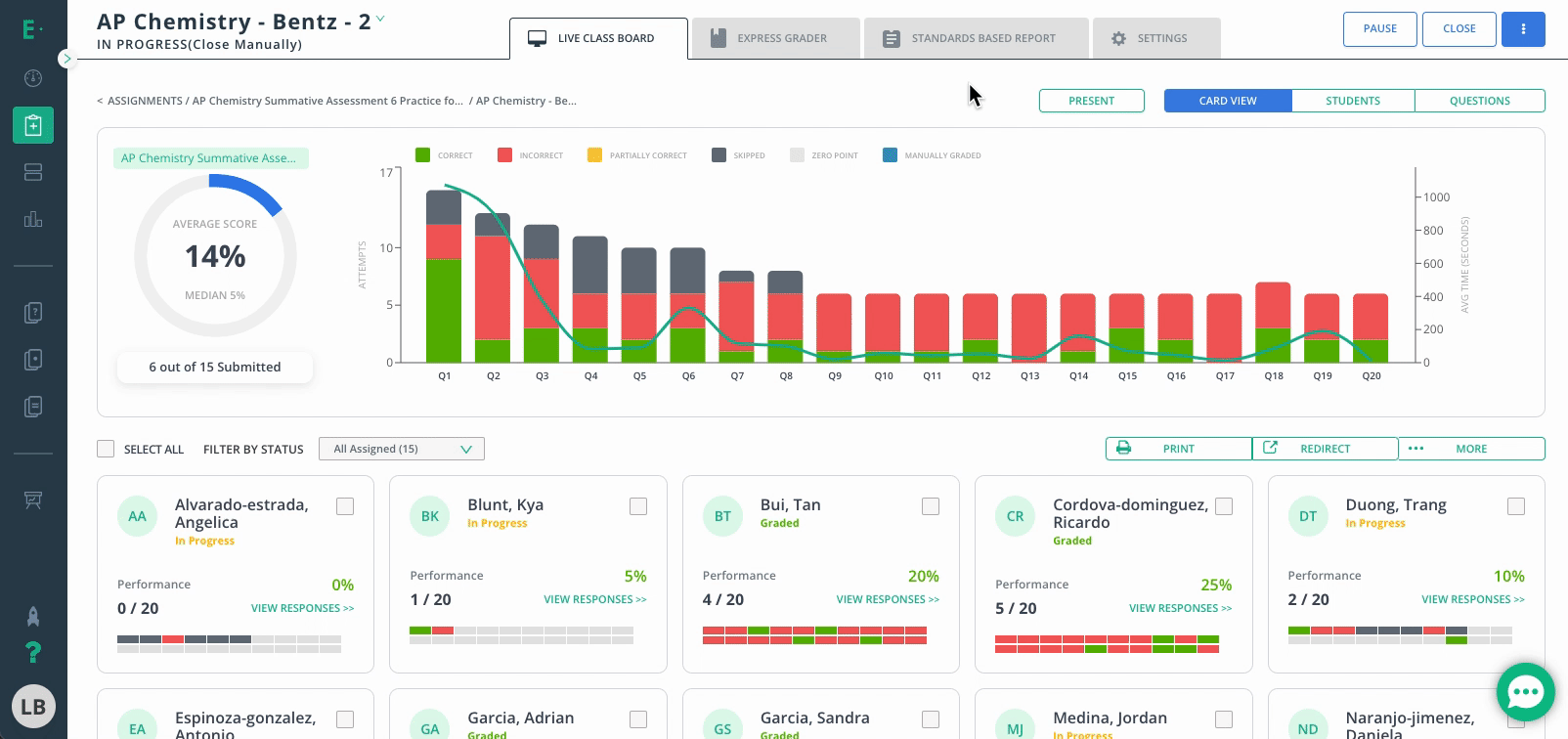View responses for Bui, Tan
Screen dimensions: 1568x739
coord(887,599)
